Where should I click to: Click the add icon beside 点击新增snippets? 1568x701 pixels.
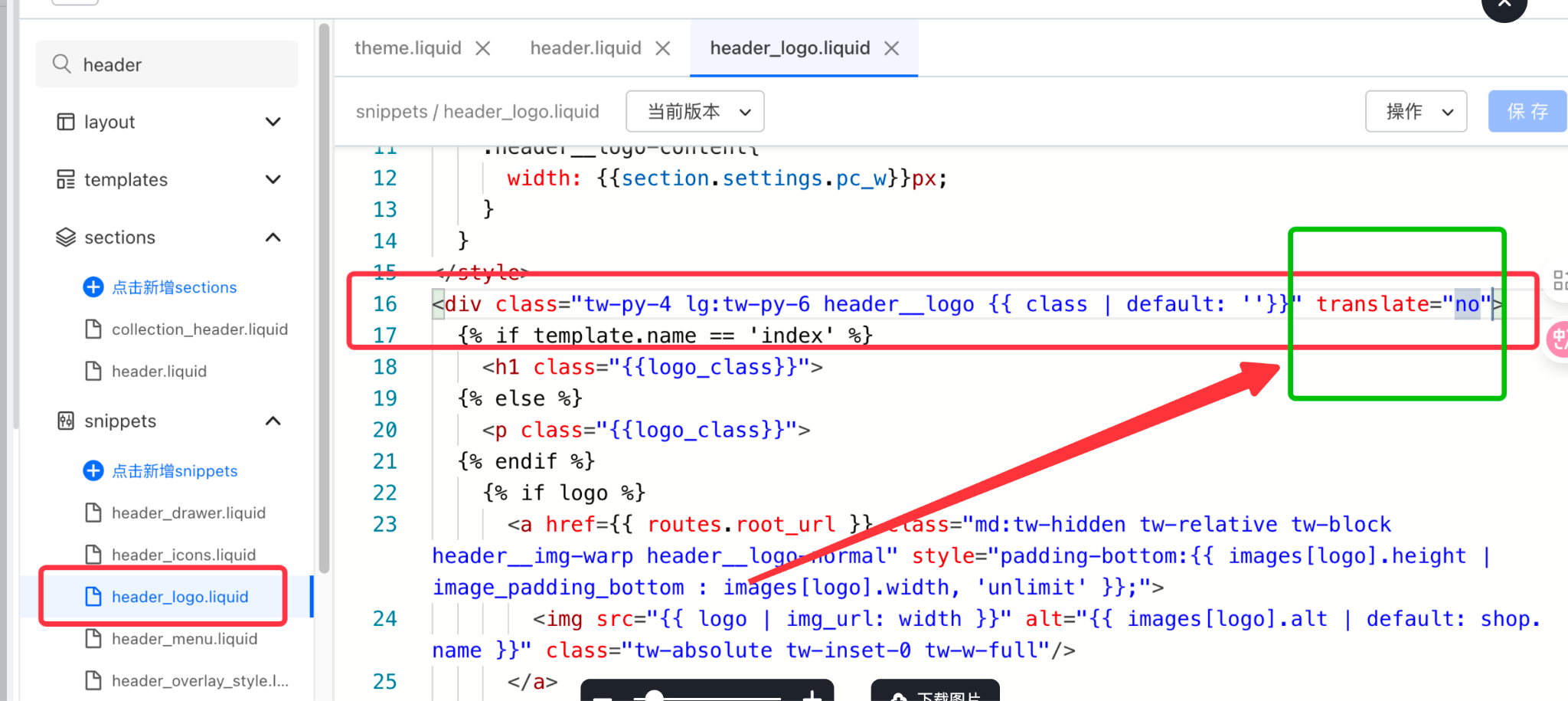[x=93, y=470]
